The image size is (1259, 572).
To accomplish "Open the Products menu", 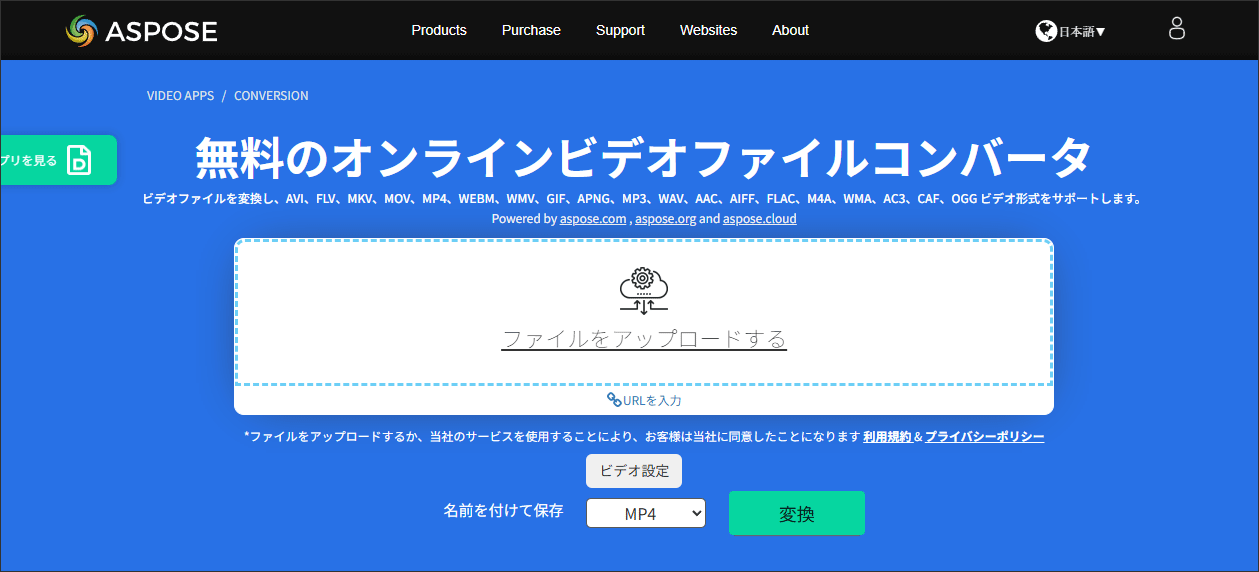I will (439, 30).
